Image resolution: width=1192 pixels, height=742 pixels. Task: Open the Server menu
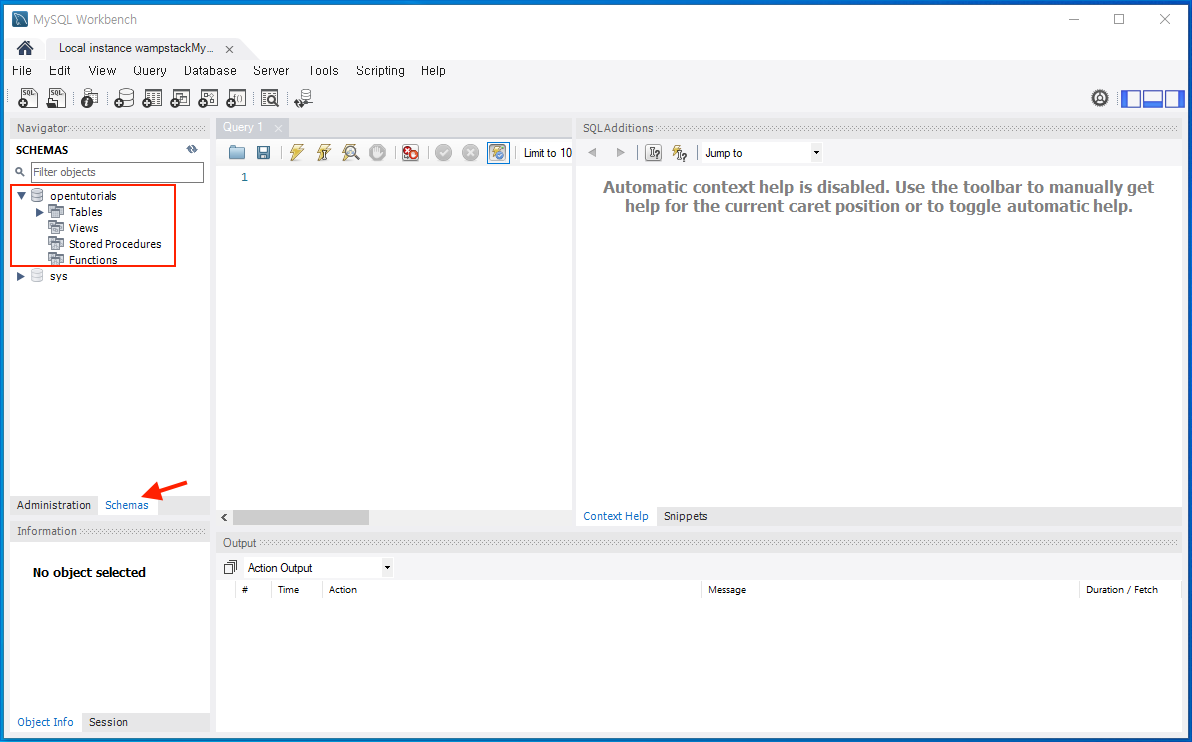click(271, 71)
